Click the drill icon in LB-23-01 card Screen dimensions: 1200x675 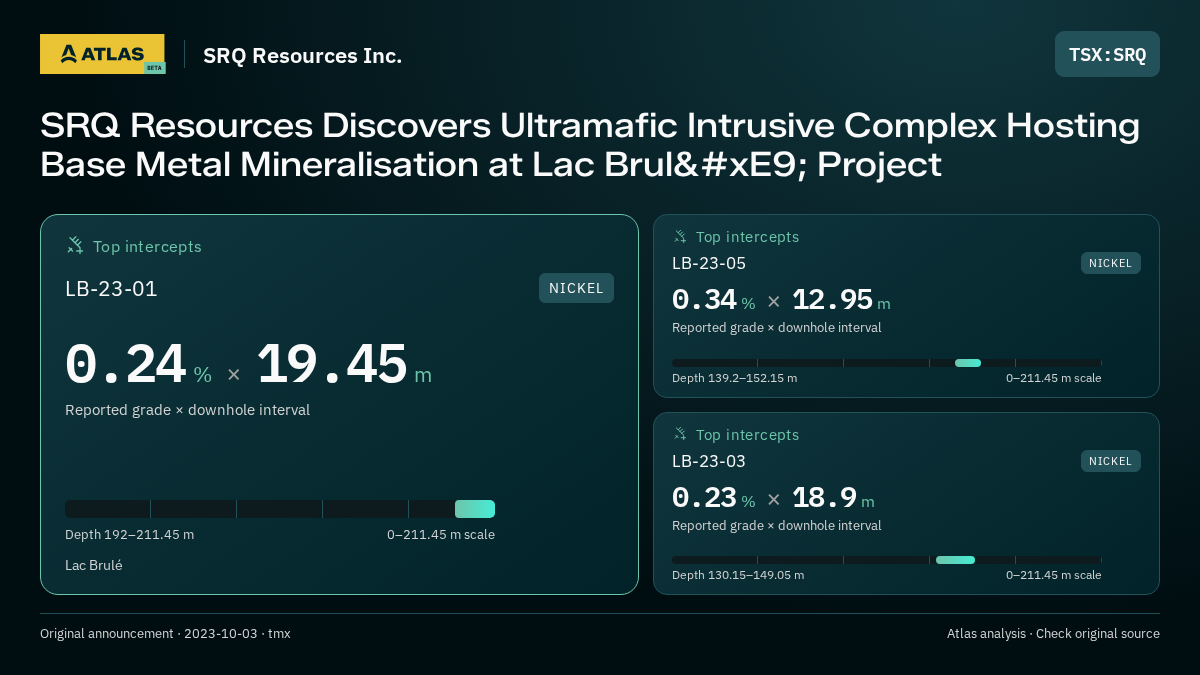(x=75, y=245)
